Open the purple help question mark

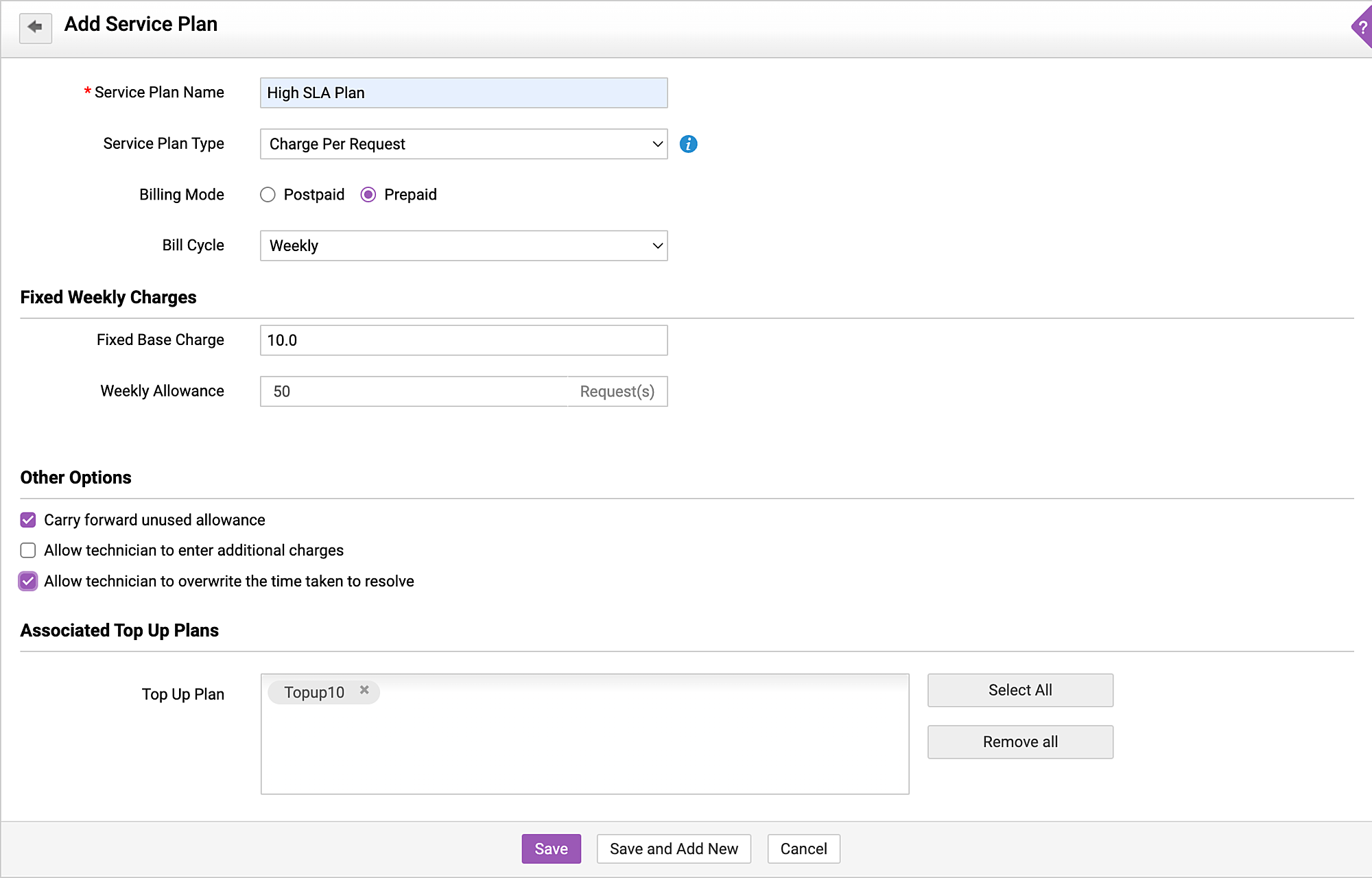tap(1362, 28)
